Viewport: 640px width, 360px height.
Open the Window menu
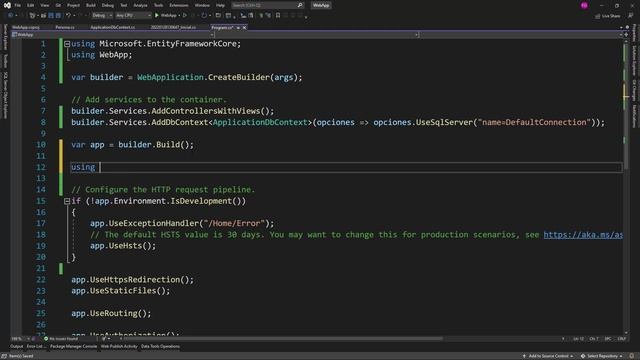[x=202, y=5]
